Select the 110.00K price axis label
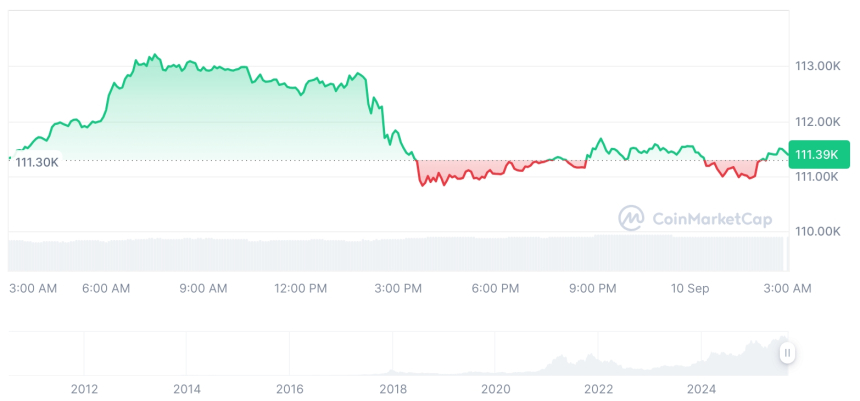 coord(817,231)
